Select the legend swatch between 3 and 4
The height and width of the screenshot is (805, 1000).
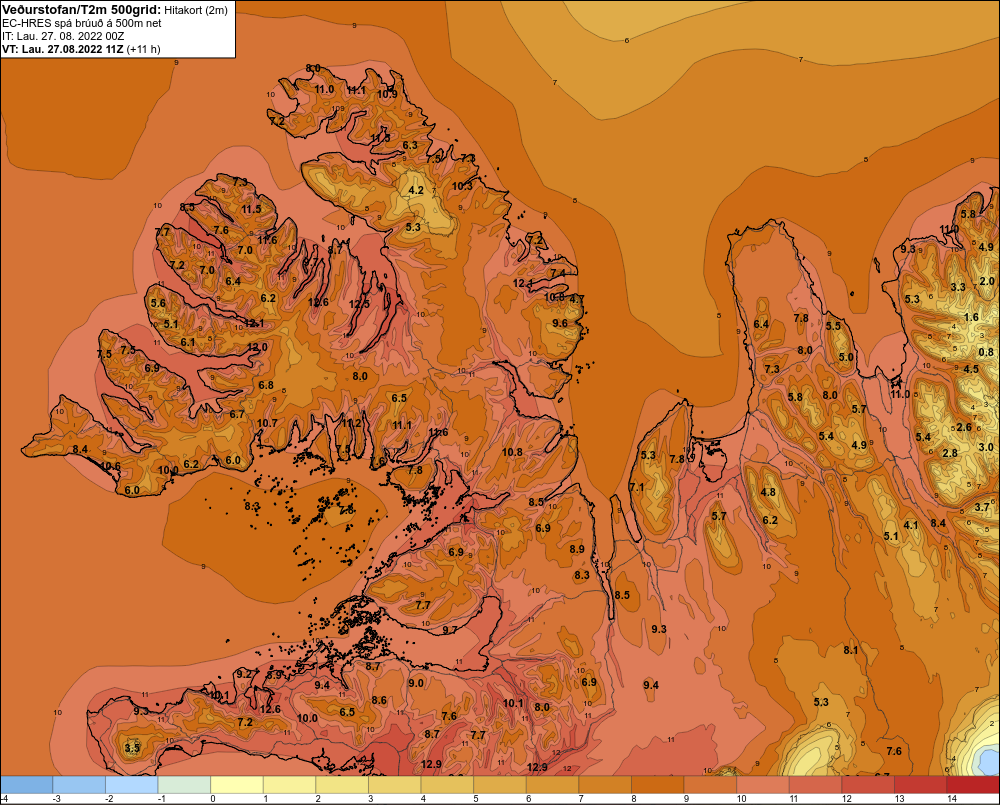point(395,785)
